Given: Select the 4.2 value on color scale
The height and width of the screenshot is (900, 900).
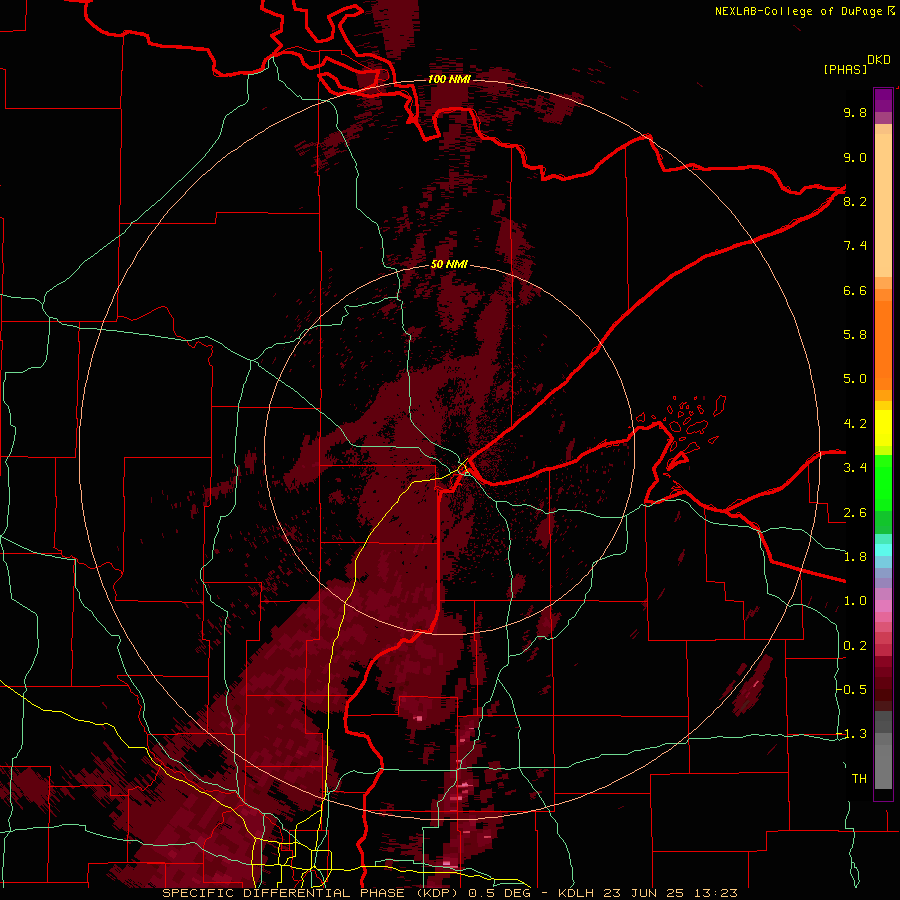Looking at the screenshot, I should pyautogui.click(x=855, y=424).
